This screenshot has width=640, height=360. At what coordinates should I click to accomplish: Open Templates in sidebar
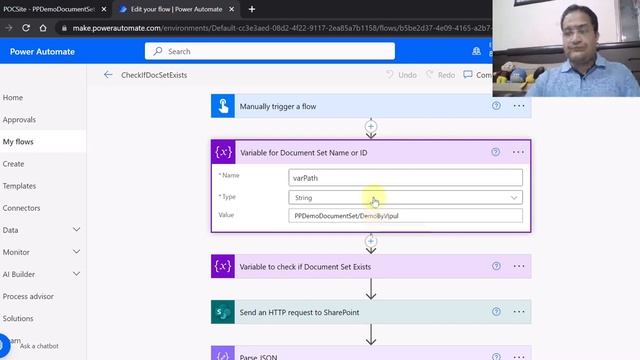tap(19, 186)
